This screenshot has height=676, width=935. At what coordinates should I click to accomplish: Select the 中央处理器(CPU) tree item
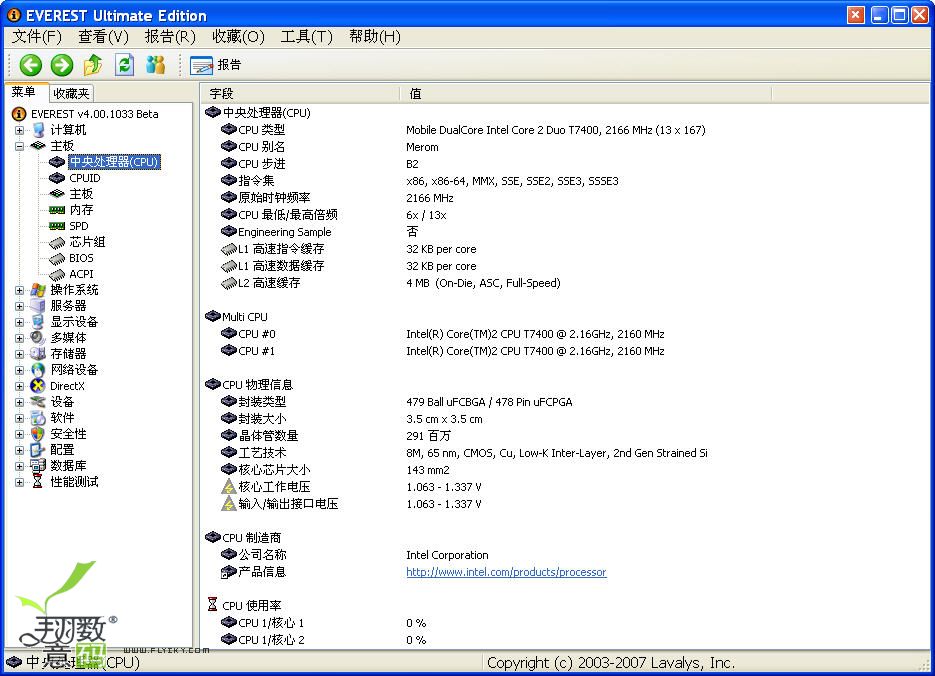[x=114, y=162]
